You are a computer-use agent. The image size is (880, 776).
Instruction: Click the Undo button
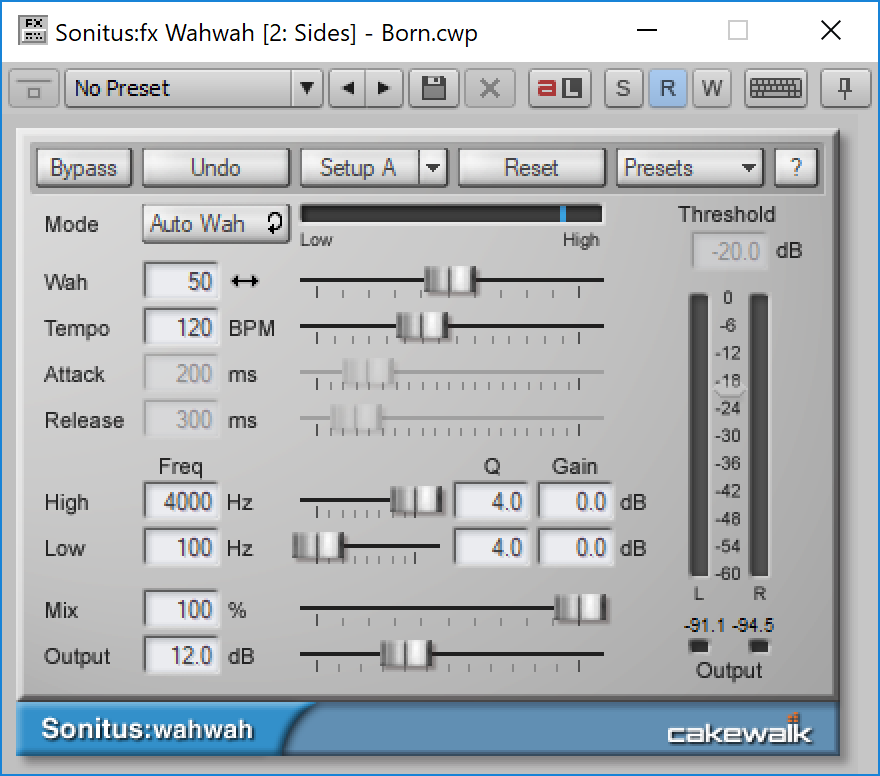point(215,167)
